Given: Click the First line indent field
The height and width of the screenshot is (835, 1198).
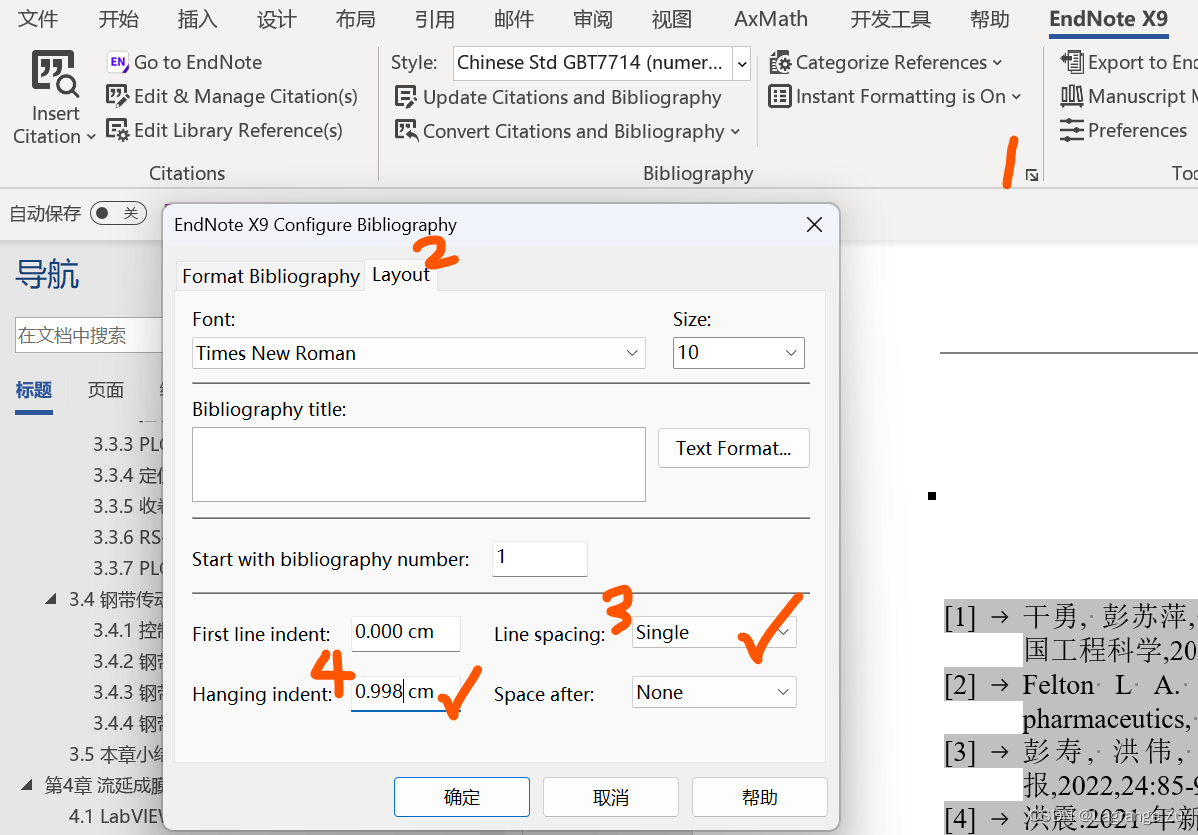Looking at the screenshot, I should point(405,633).
